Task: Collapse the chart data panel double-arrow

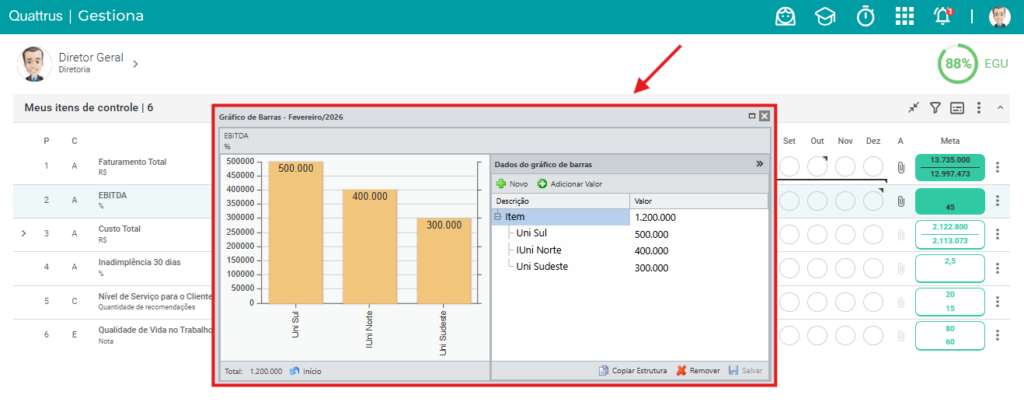Action: 760,164
